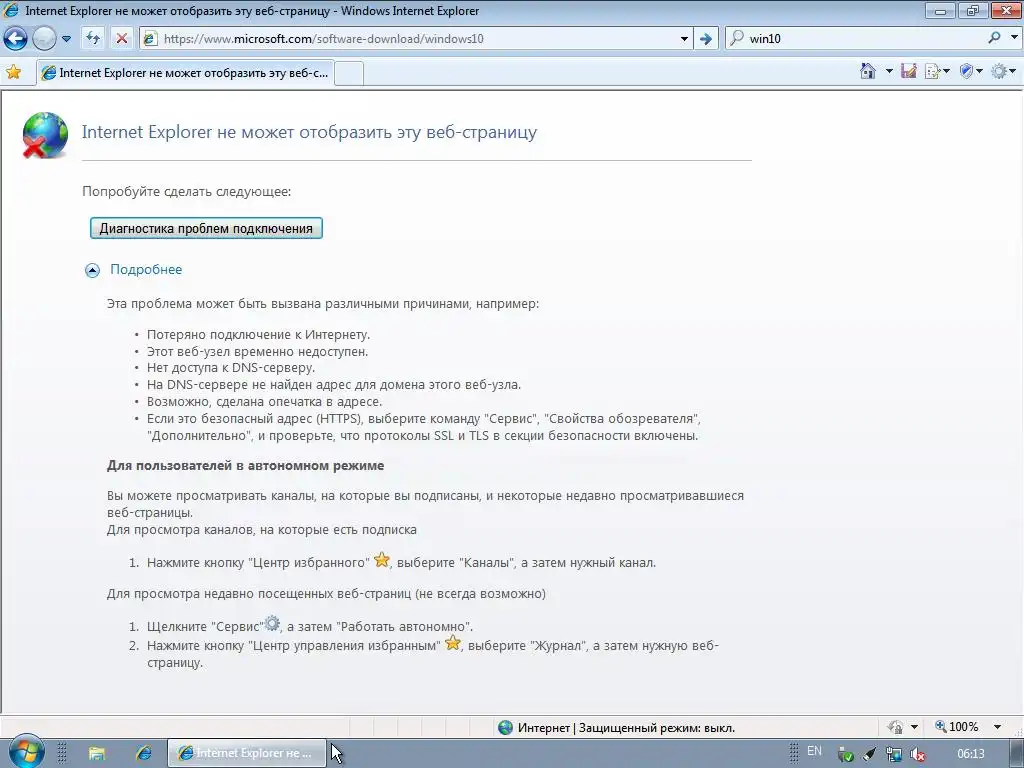Click the status bar security zone globe
The height and width of the screenshot is (768, 1024).
[x=505, y=728]
